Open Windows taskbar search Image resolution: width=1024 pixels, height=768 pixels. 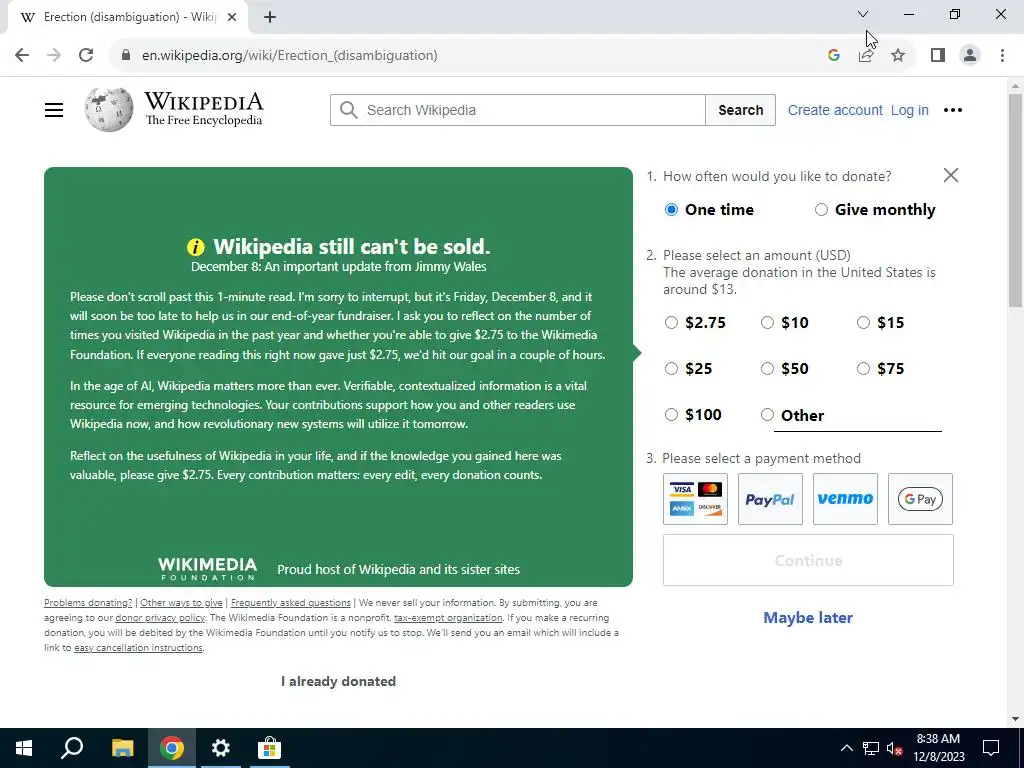point(72,748)
